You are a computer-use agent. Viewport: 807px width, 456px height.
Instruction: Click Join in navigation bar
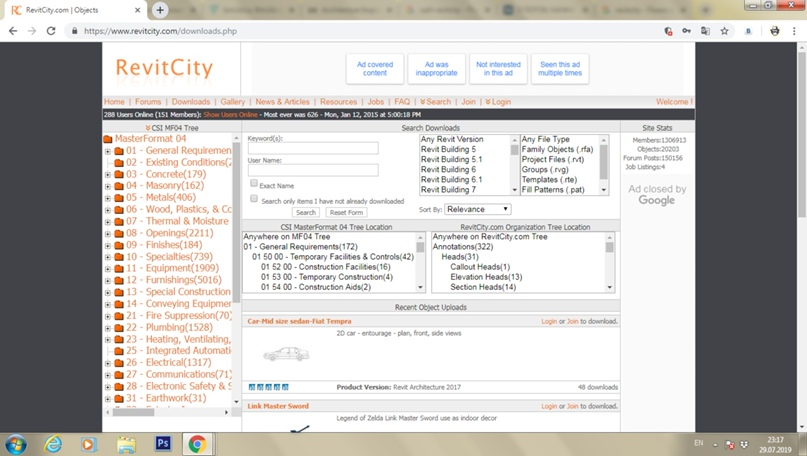468,102
